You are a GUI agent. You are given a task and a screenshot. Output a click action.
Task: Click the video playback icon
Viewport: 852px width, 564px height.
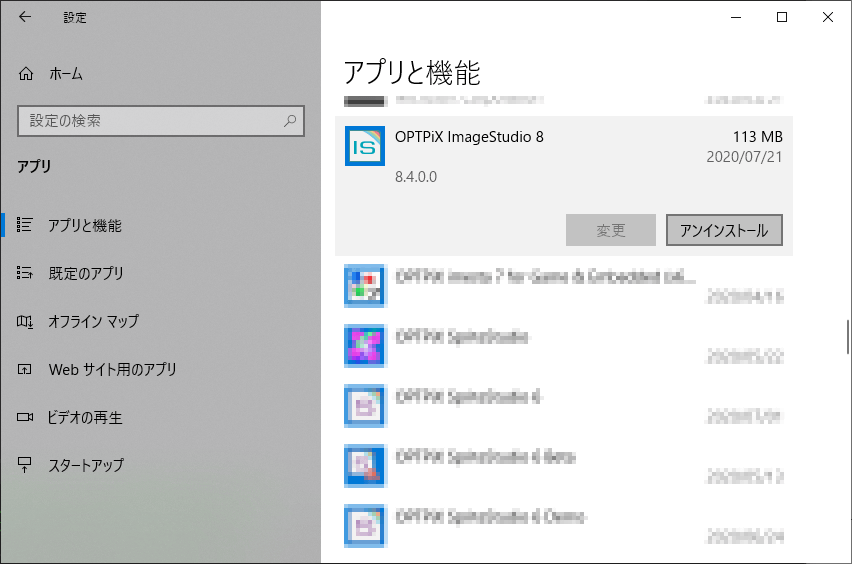click(x=24, y=417)
